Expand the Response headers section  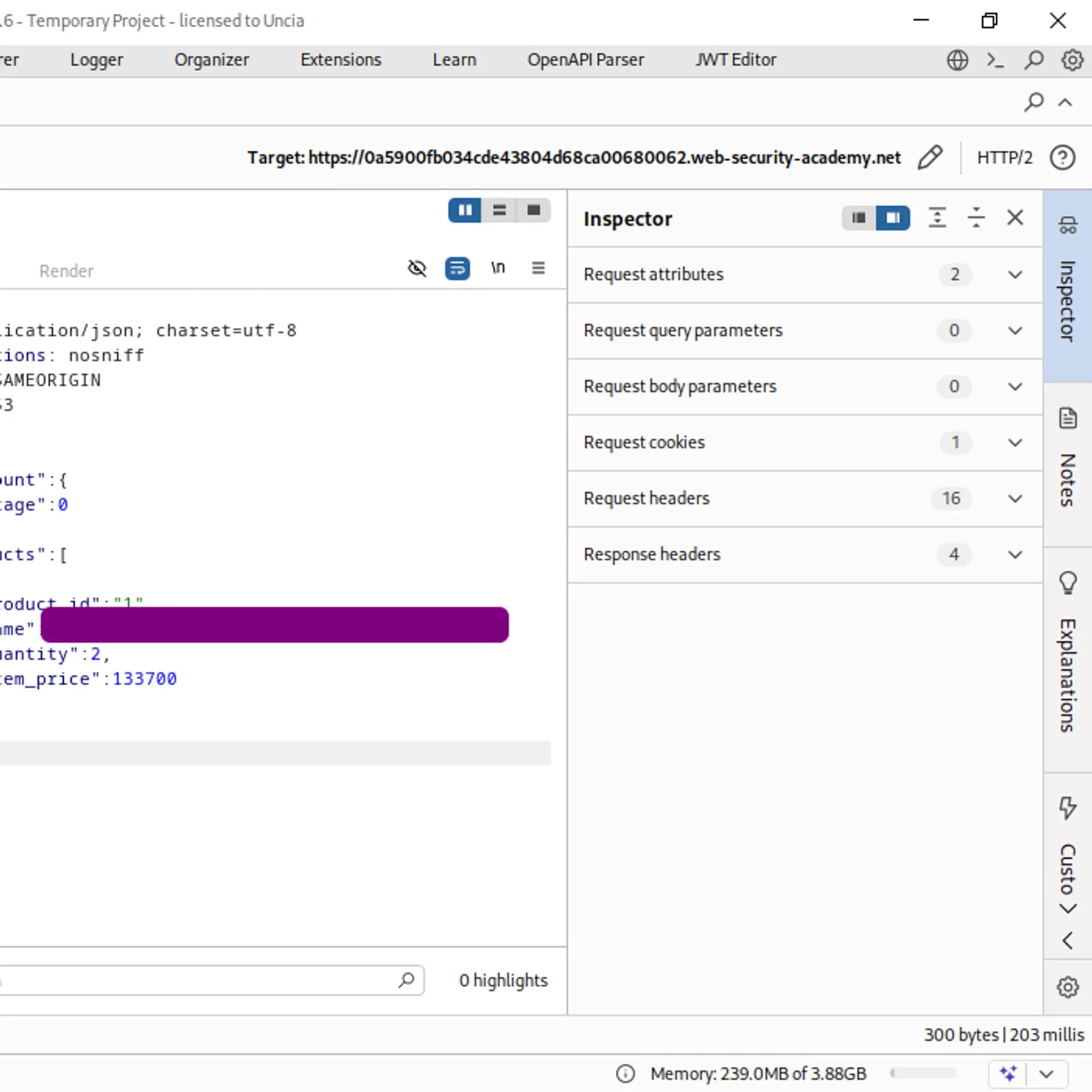805,554
